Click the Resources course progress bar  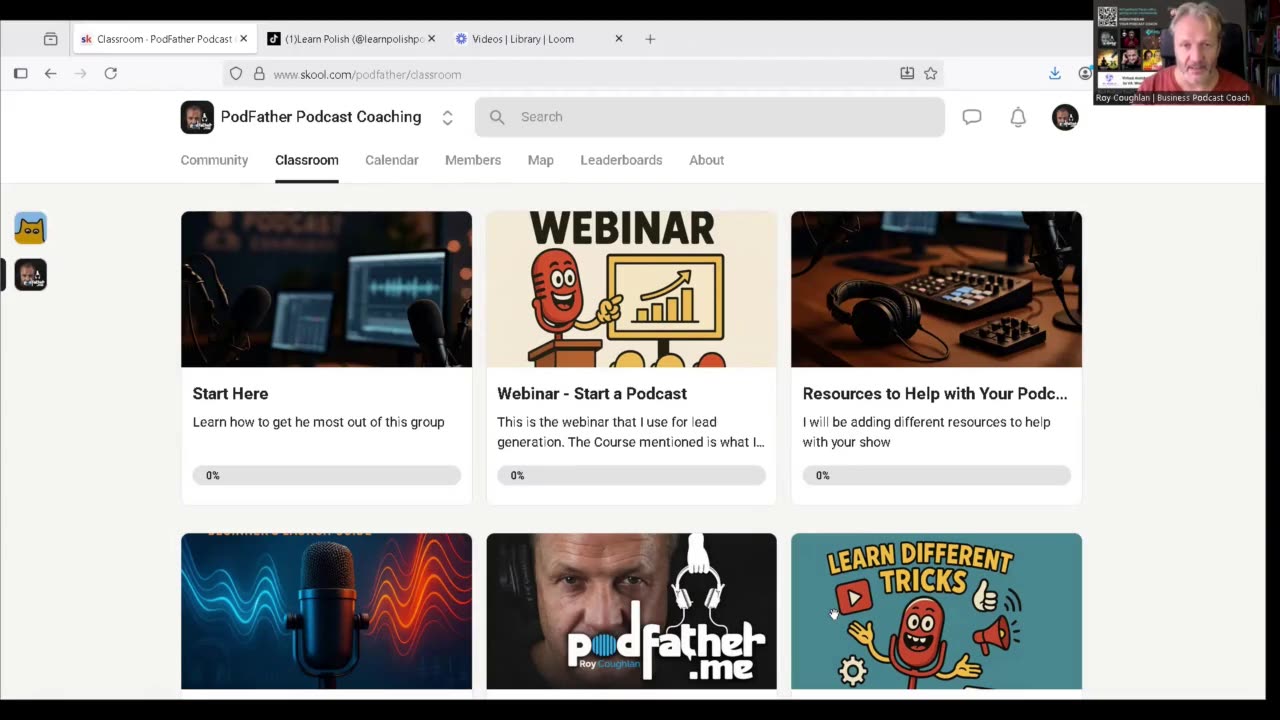(x=936, y=475)
